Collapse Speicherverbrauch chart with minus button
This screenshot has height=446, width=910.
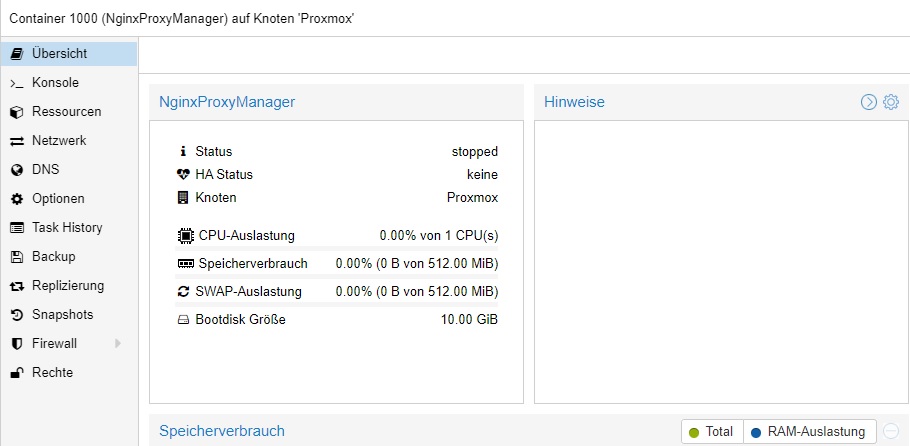coord(891,432)
